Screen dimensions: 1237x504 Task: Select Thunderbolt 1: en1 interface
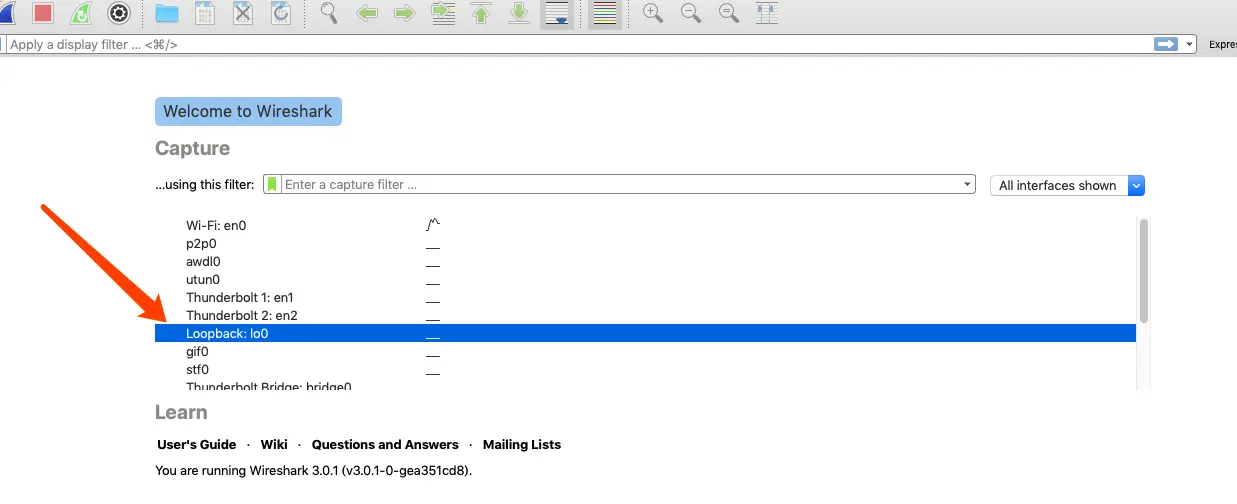(x=645, y=297)
